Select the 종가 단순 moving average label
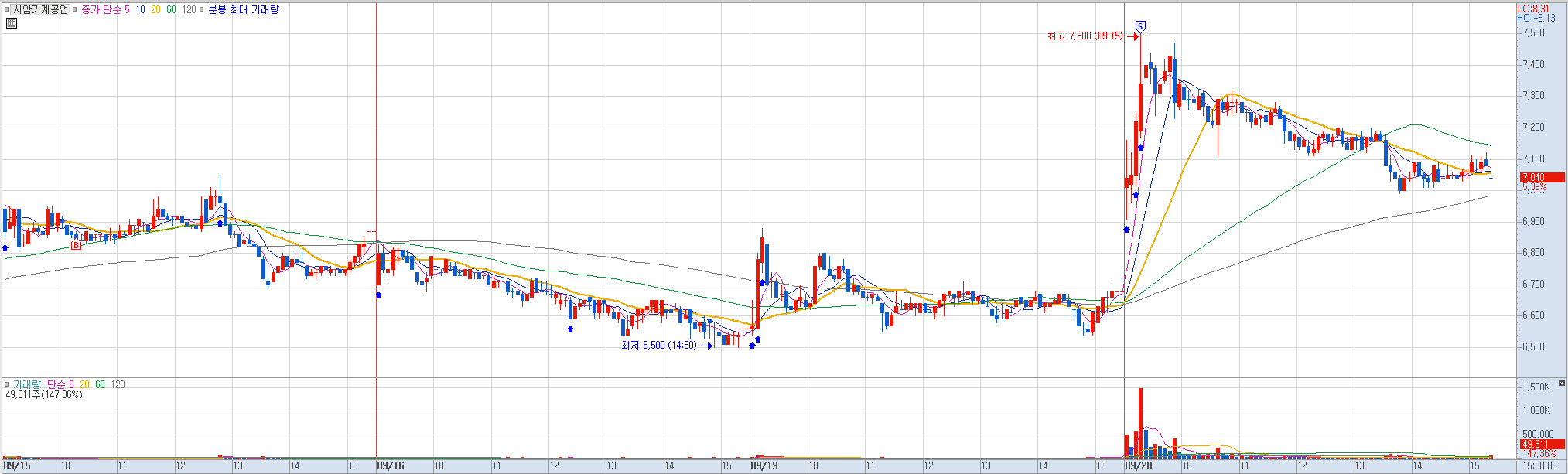Screen dimensions: 1568x474 pyautogui.click(x=101, y=10)
